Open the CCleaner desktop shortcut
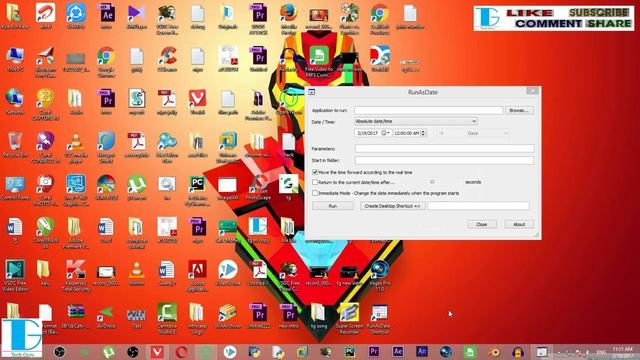The height and width of the screenshot is (360, 640). (x=167, y=60)
